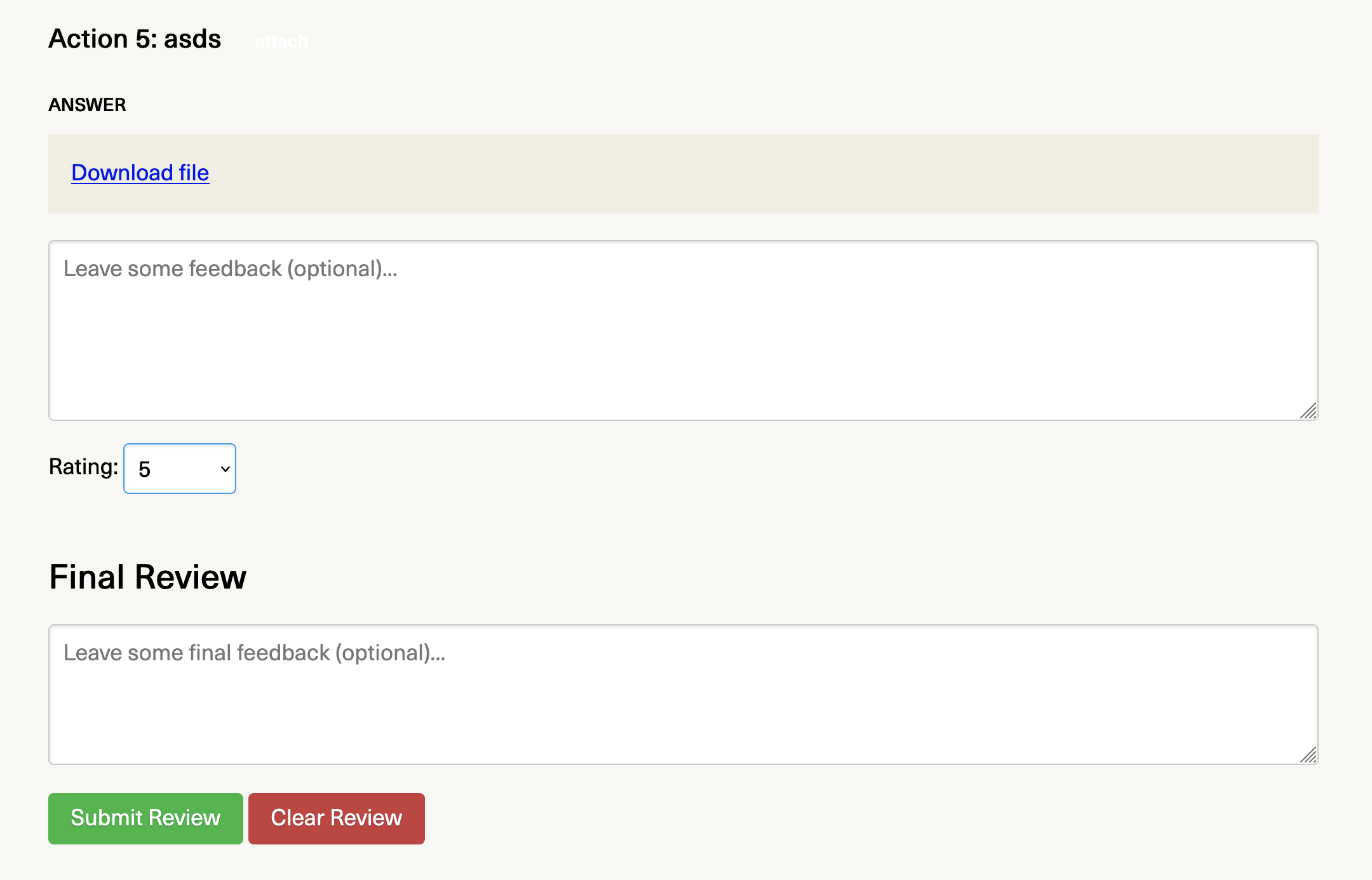Click the green Submit Review button
Image resolution: width=1372 pixels, height=880 pixels.
click(145, 818)
